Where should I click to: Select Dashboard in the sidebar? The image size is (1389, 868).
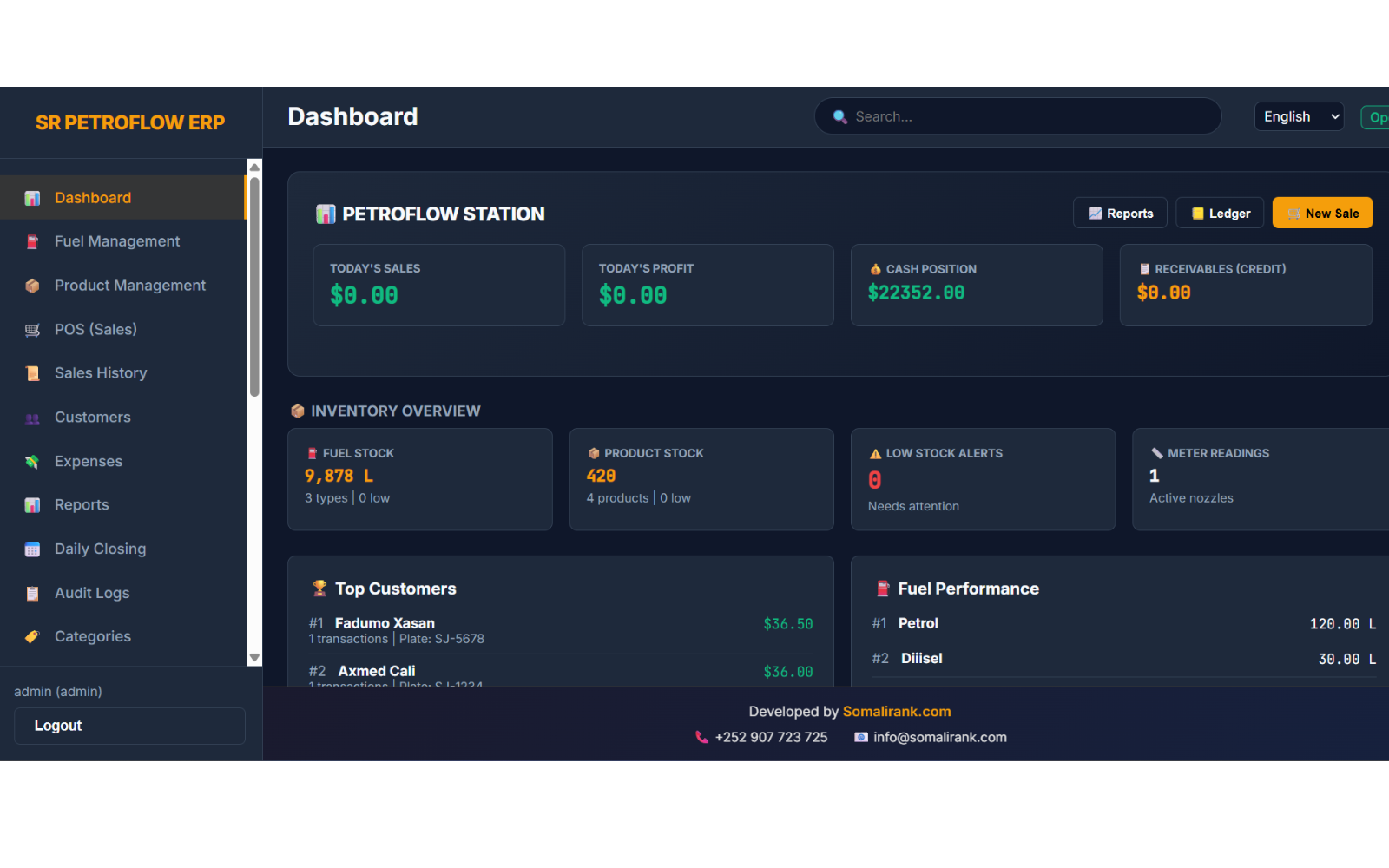92,198
